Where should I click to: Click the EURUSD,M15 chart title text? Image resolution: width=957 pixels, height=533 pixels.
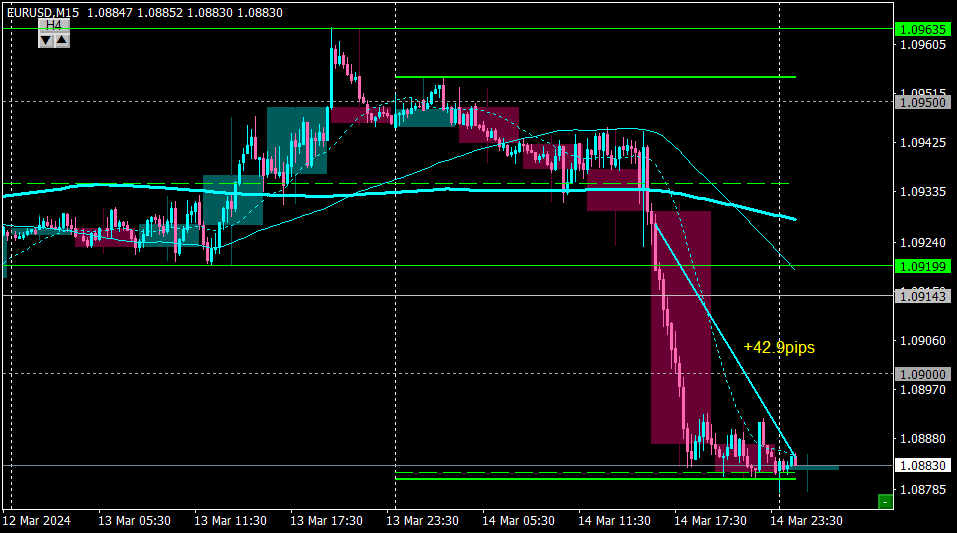point(43,12)
